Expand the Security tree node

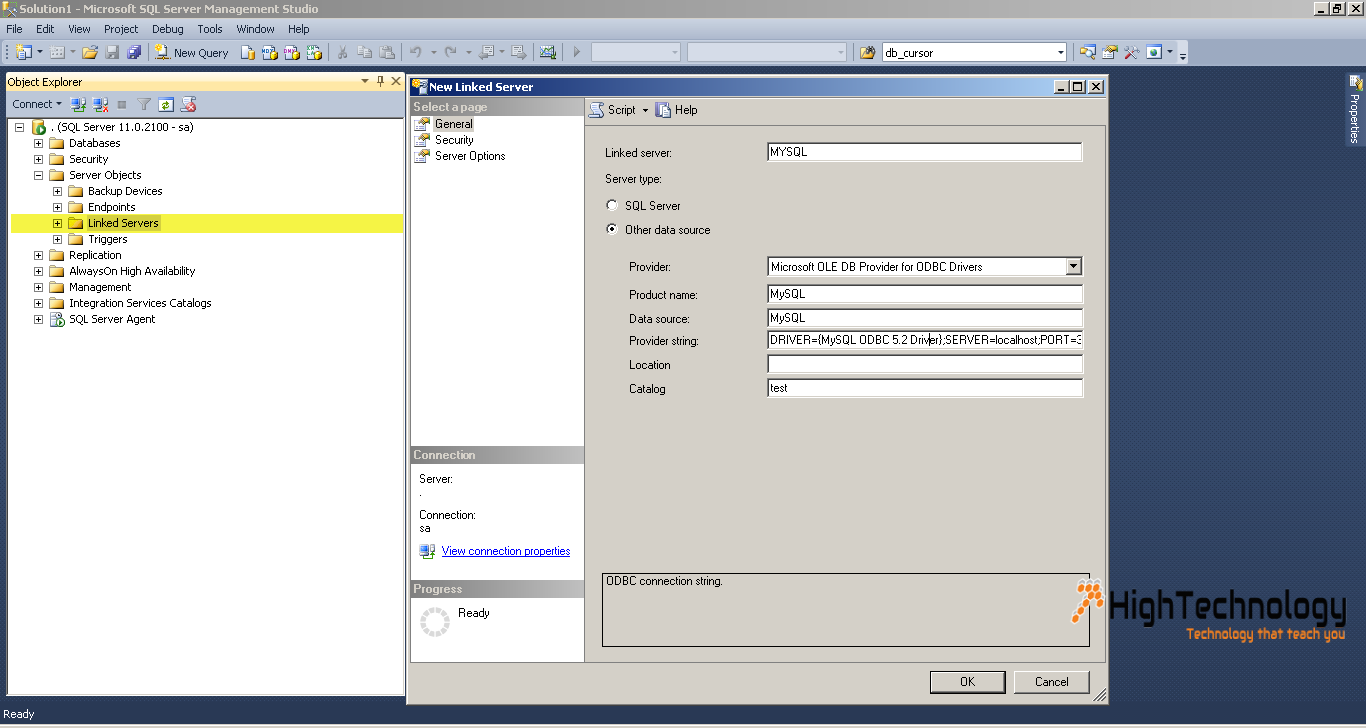tap(39, 159)
